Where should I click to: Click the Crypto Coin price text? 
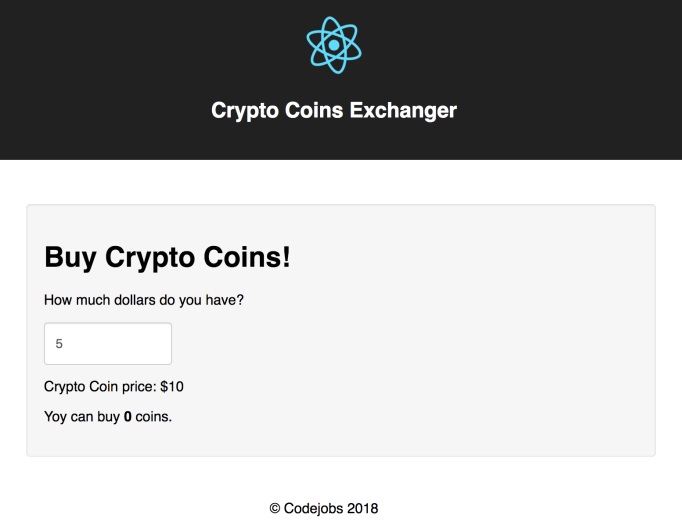point(101,386)
